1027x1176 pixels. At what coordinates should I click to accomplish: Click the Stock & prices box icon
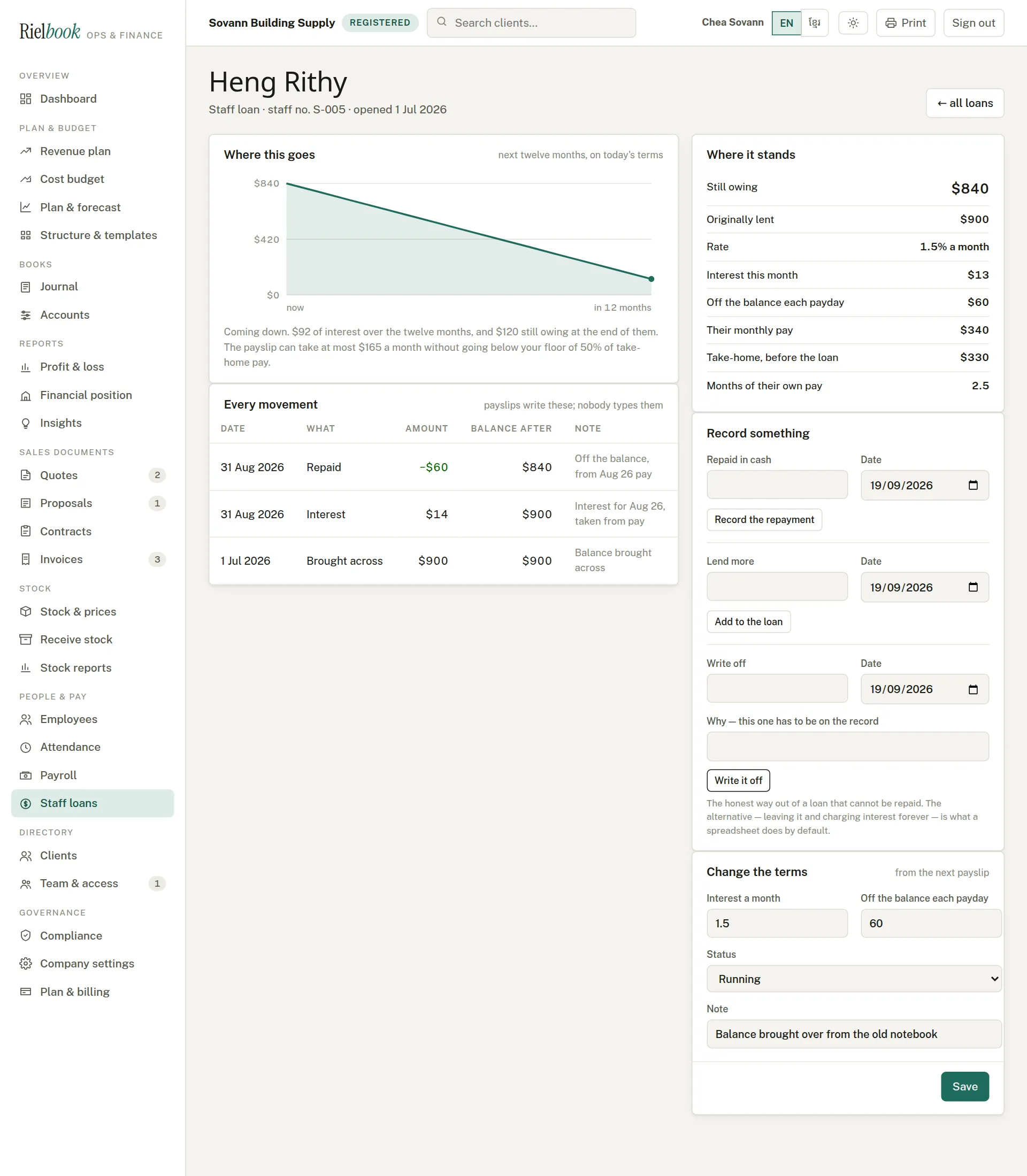[x=25, y=611]
